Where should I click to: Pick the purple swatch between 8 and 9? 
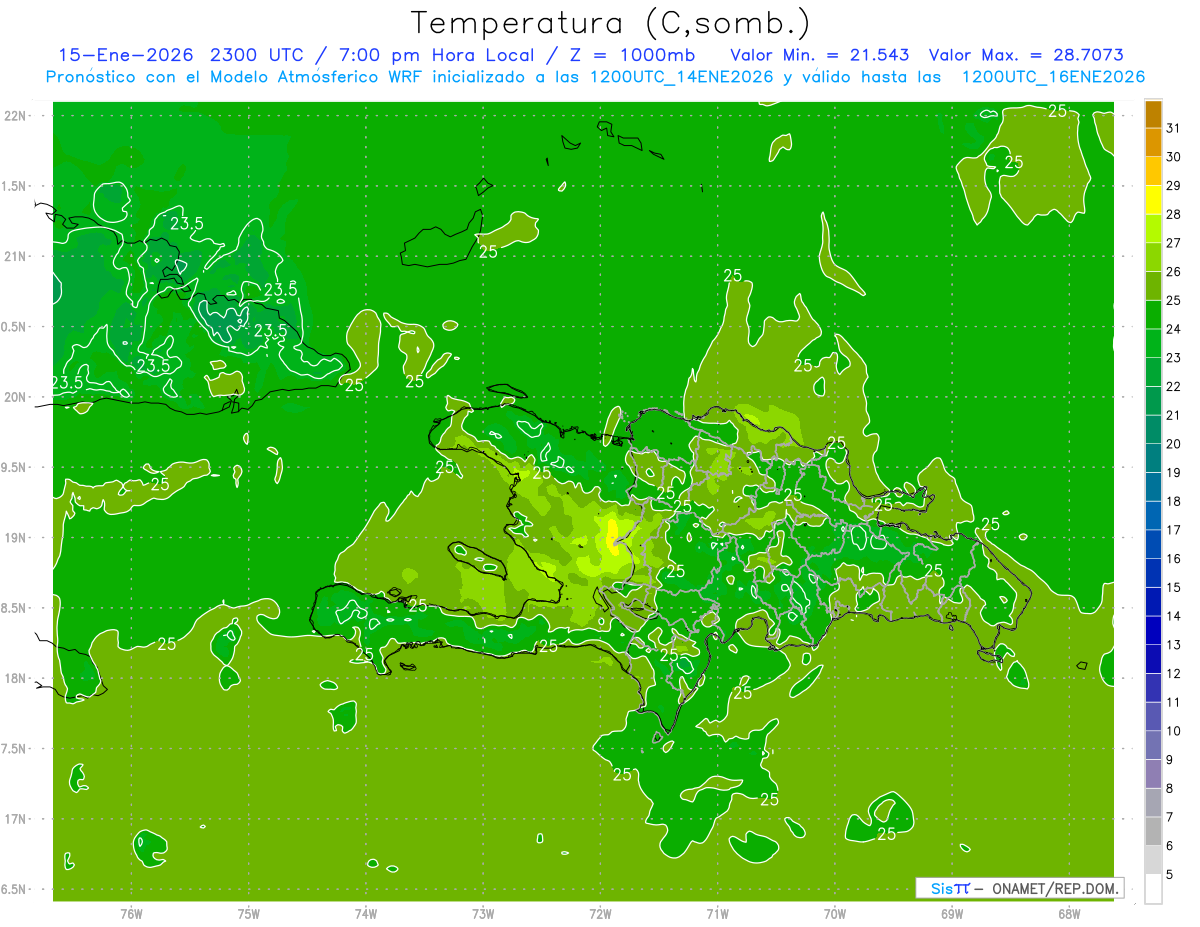coord(1153,774)
